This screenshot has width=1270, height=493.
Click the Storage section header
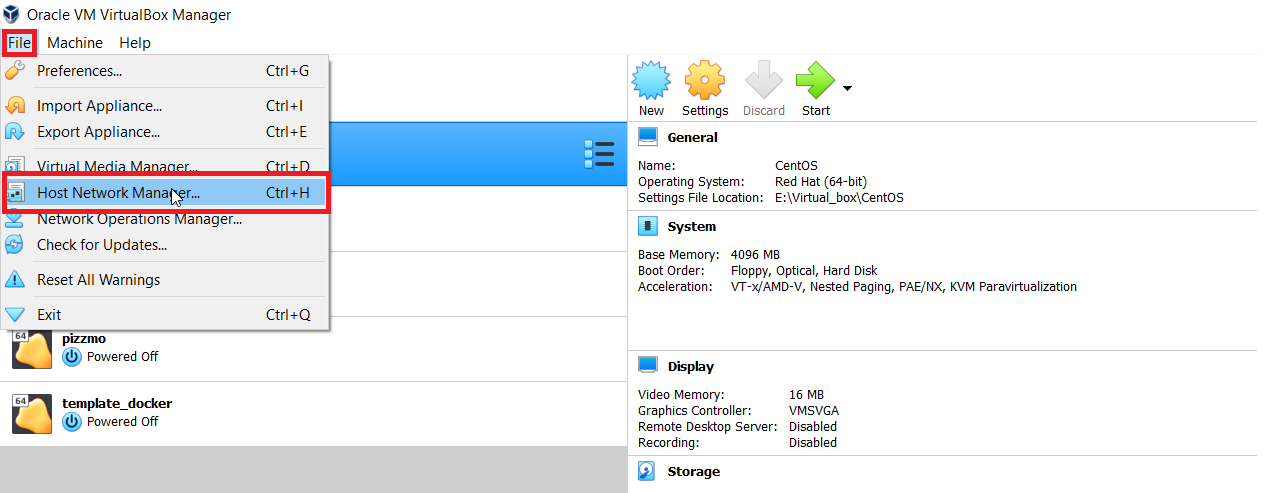pyautogui.click(x=693, y=471)
